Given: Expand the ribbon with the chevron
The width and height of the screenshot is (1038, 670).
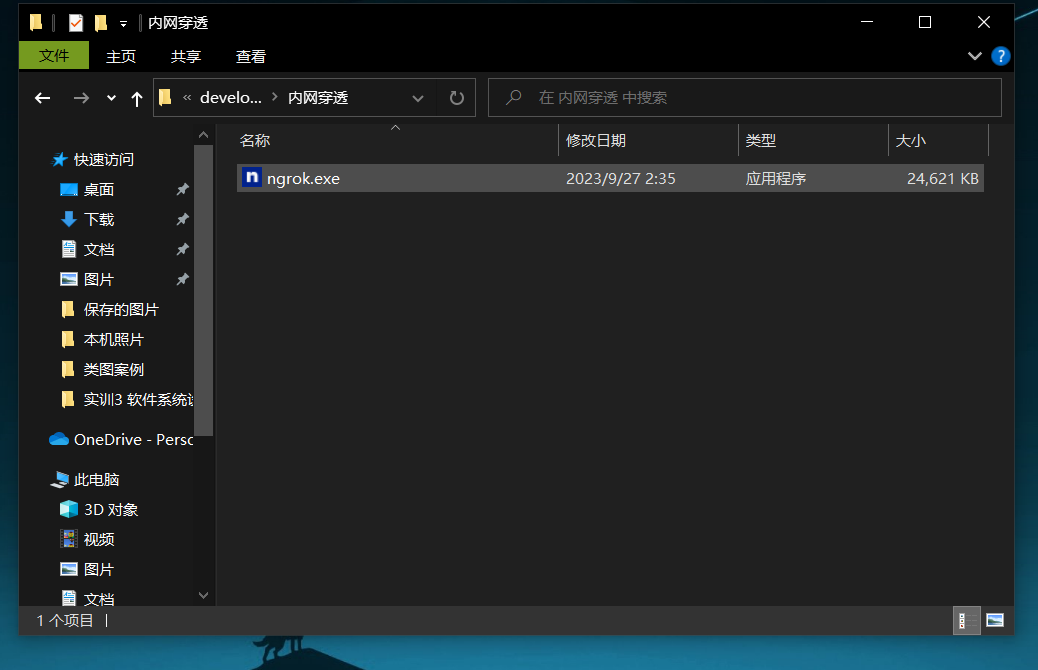Looking at the screenshot, I should pos(974,56).
